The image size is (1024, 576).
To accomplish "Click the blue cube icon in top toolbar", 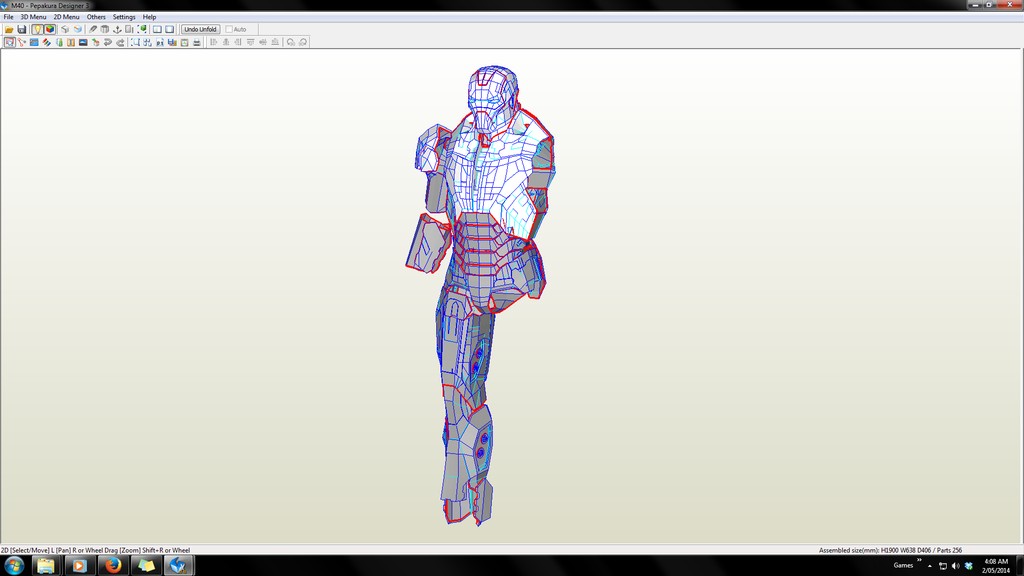I will coord(78,29).
